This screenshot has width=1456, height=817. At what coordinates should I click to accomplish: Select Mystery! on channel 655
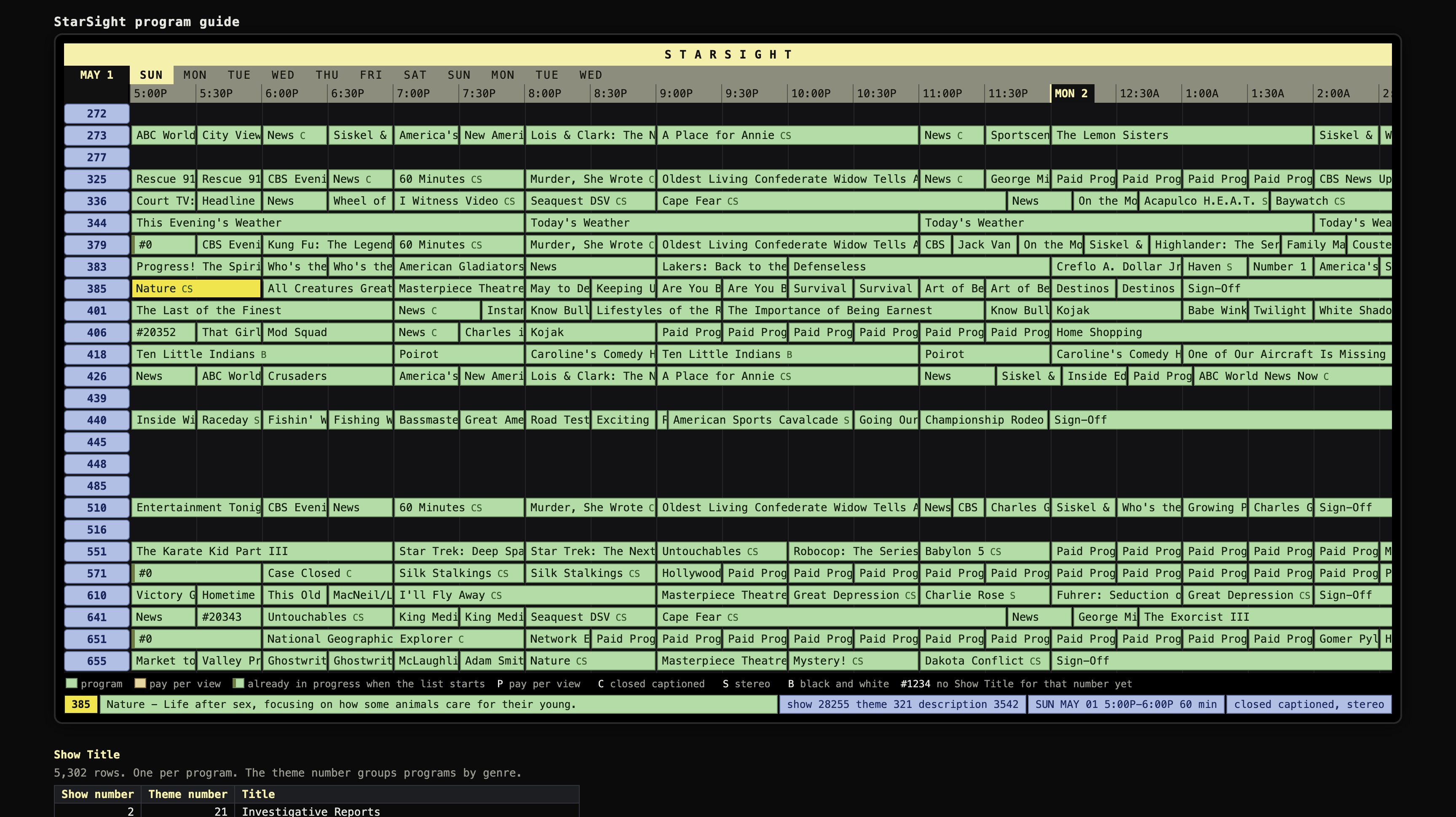[x=853, y=661]
